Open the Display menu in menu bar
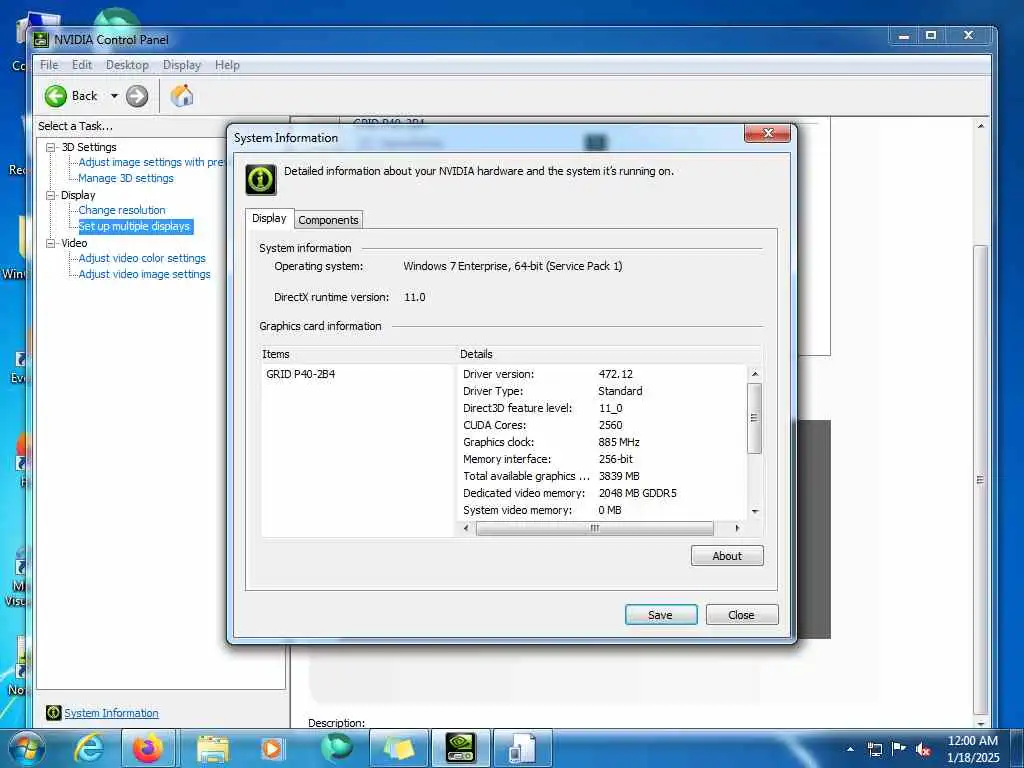 (x=182, y=65)
